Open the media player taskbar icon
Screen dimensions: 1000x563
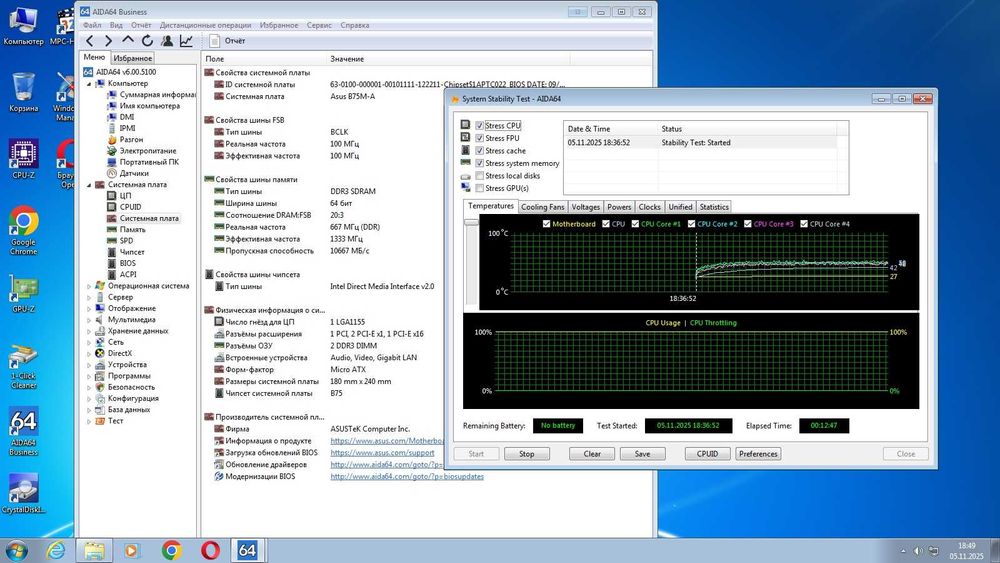(132, 550)
